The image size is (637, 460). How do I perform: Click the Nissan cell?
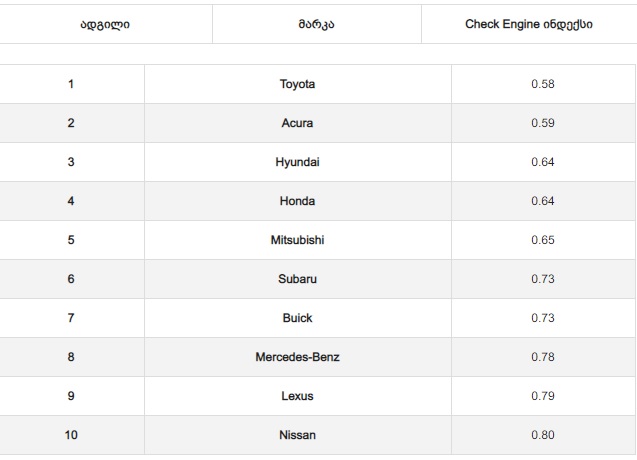pos(297,435)
